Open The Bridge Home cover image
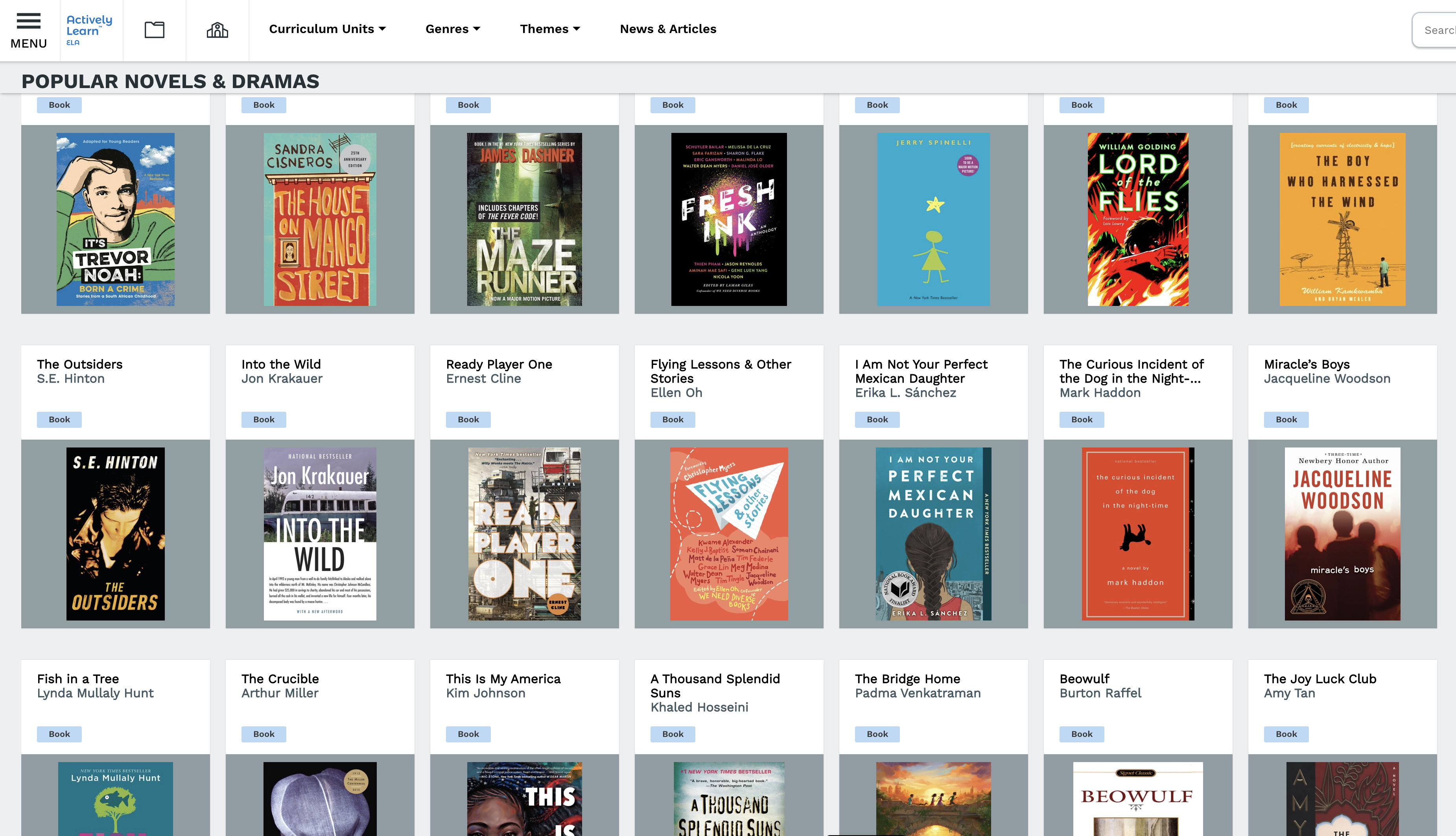1456x836 pixels. pyautogui.click(x=933, y=799)
